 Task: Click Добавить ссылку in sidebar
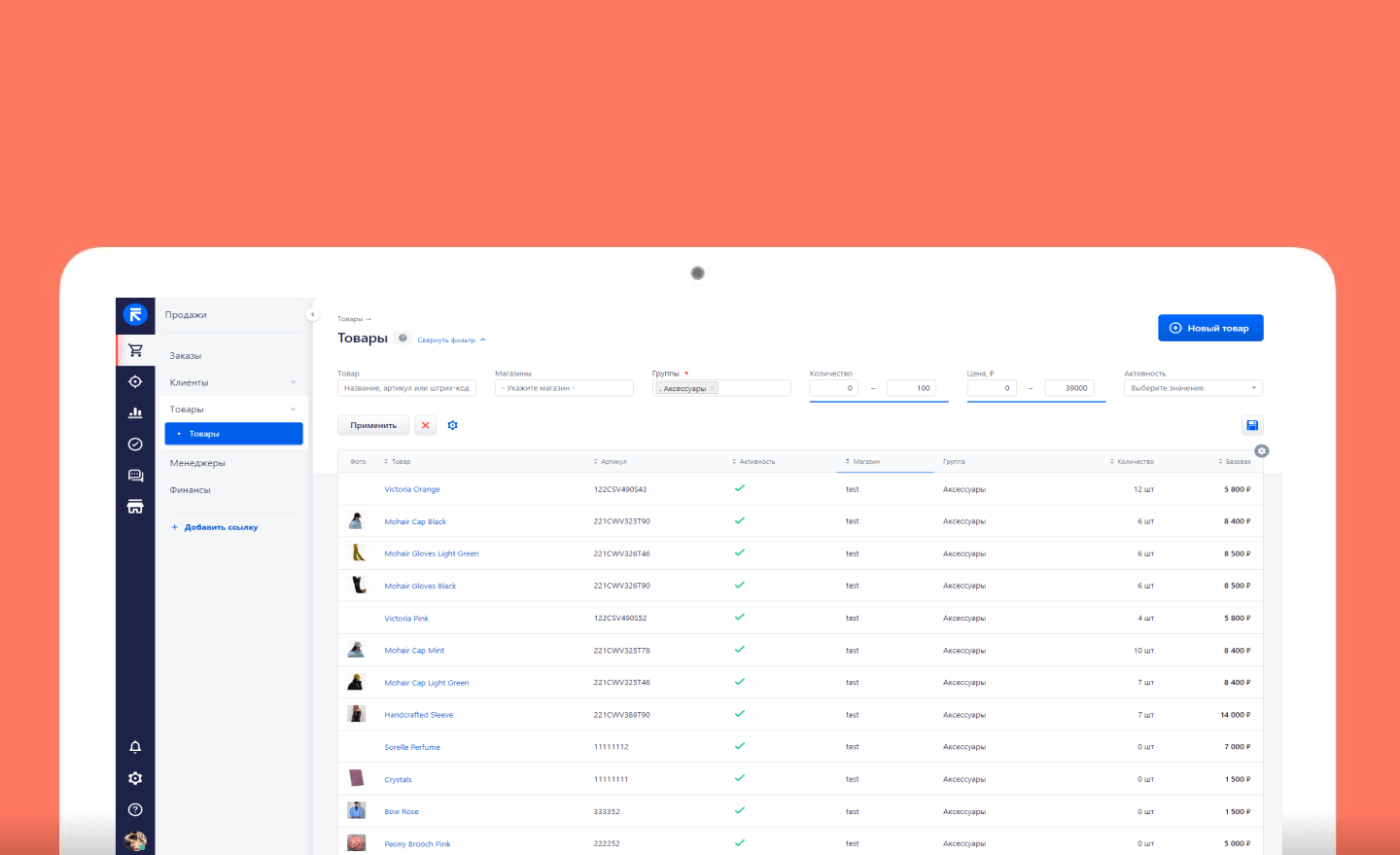(x=215, y=527)
